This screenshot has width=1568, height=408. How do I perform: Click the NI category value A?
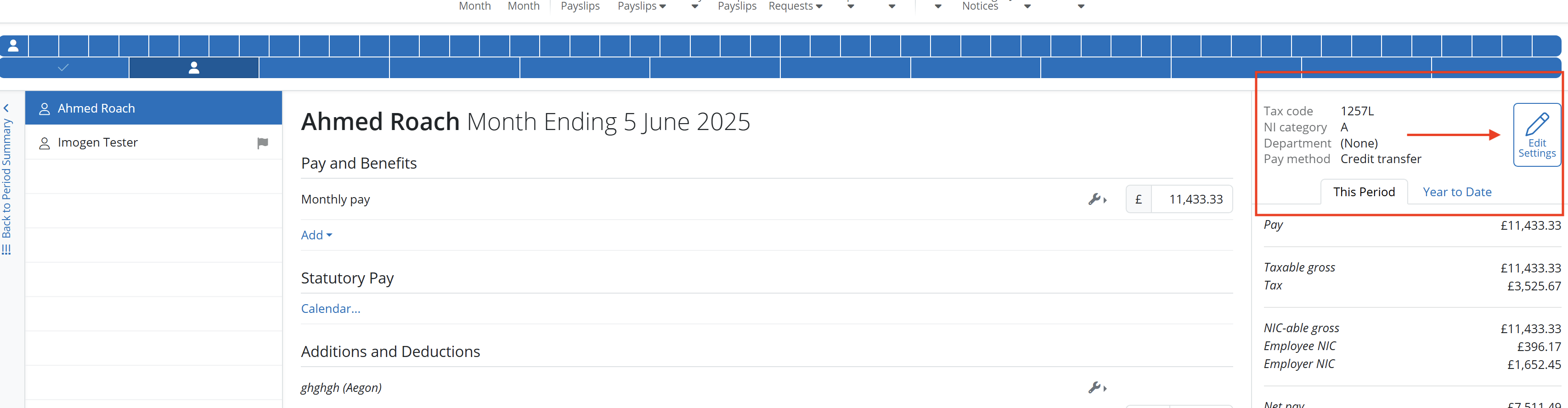(x=1344, y=127)
